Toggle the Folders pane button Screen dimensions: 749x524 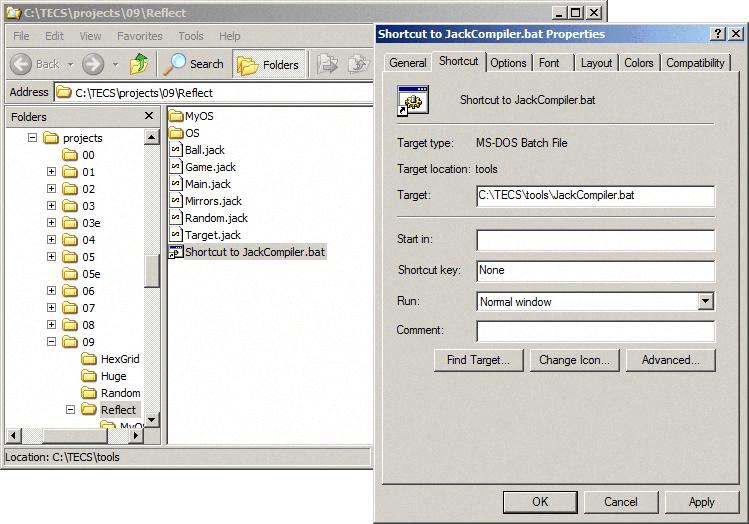tap(268, 64)
